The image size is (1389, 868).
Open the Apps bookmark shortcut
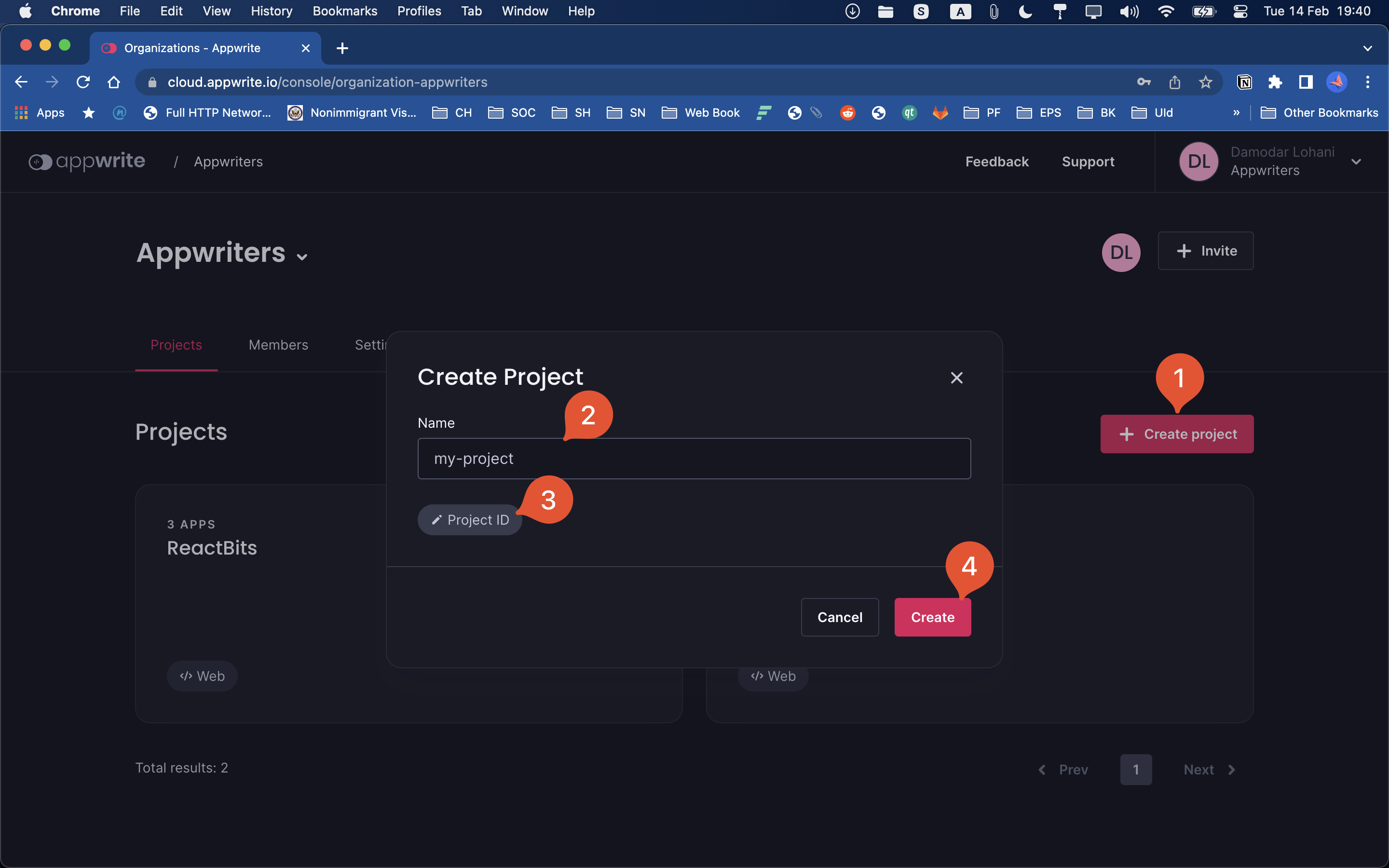click(x=39, y=112)
